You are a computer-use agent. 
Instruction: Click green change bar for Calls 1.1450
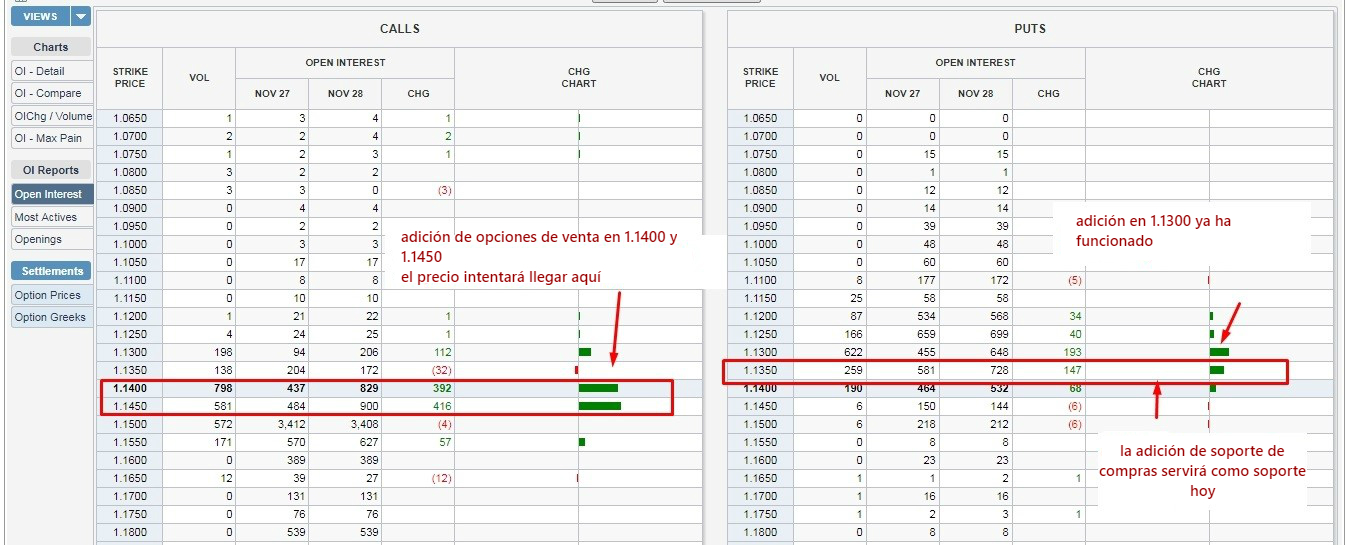tap(599, 406)
